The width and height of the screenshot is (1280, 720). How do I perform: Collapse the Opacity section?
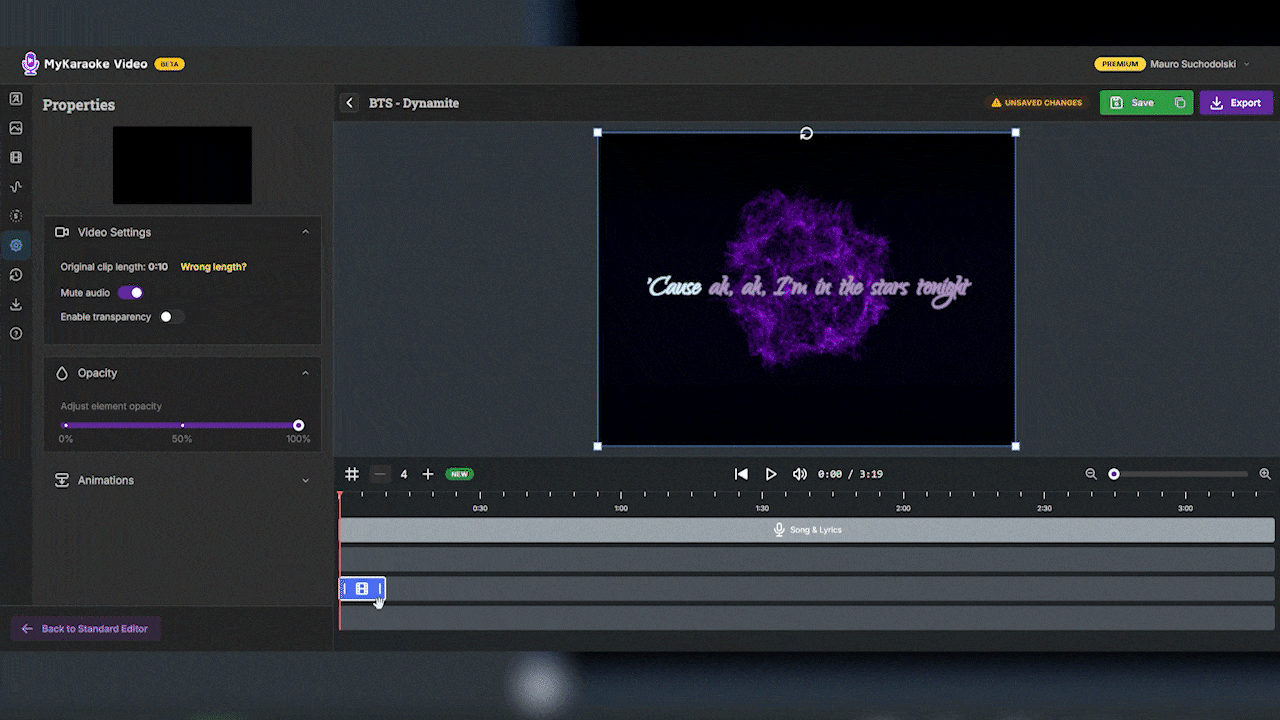pyautogui.click(x=305, y=373)
